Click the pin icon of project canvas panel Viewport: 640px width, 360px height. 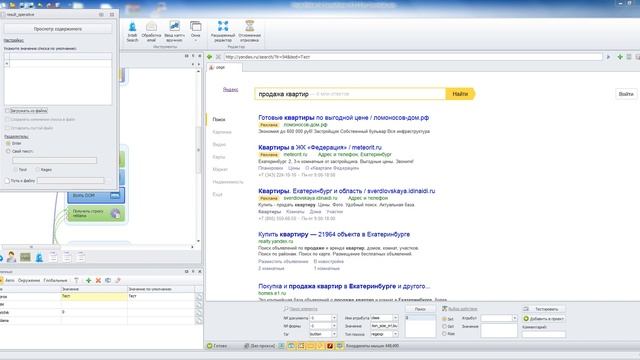click(193, 56)
